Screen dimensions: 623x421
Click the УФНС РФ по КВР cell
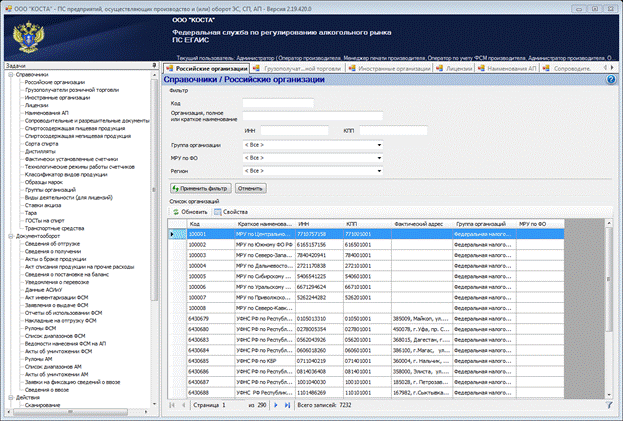click(265, 361)
